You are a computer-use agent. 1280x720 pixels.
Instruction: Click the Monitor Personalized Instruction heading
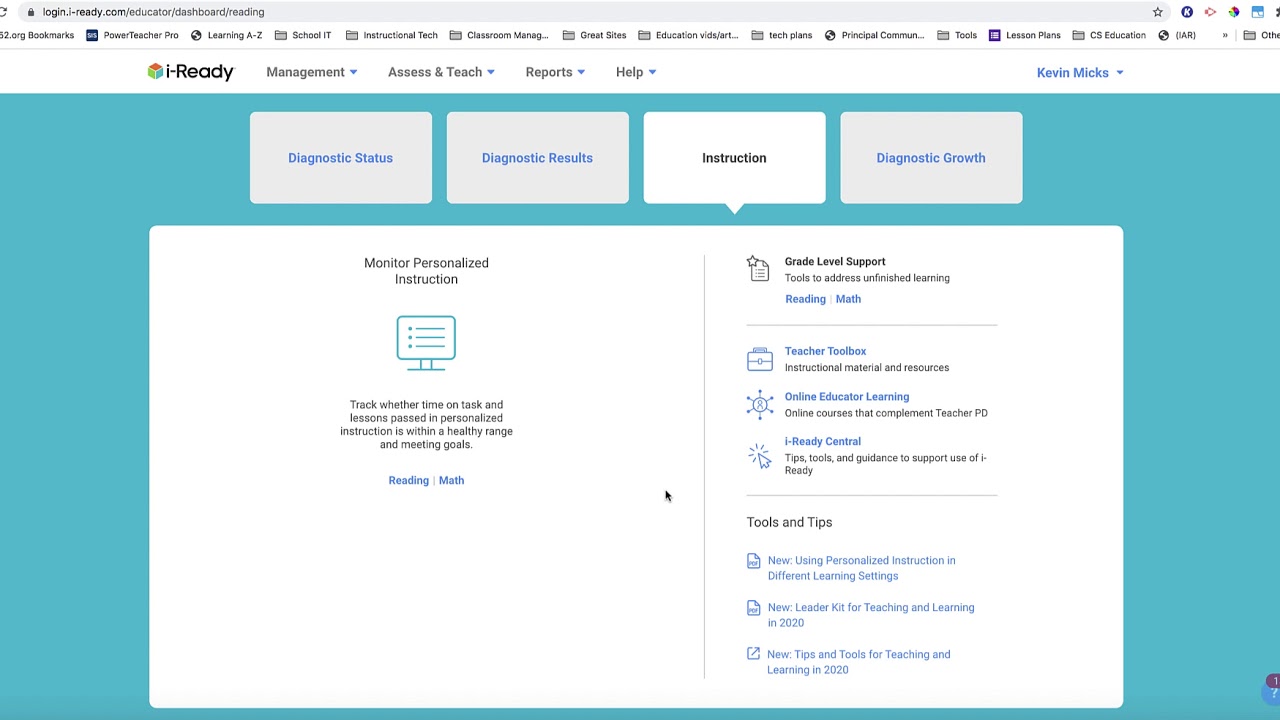(x=426, y=271)
